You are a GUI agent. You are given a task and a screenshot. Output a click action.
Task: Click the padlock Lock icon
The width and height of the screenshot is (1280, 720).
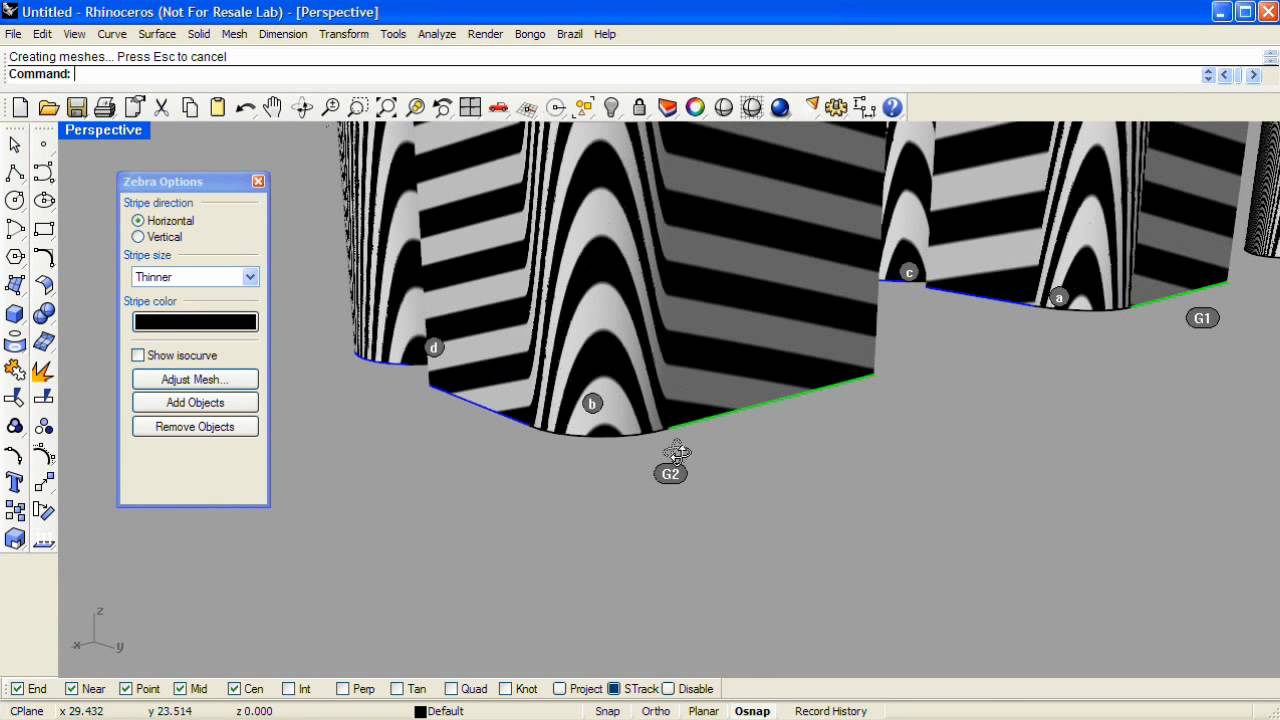coord(639,107)
